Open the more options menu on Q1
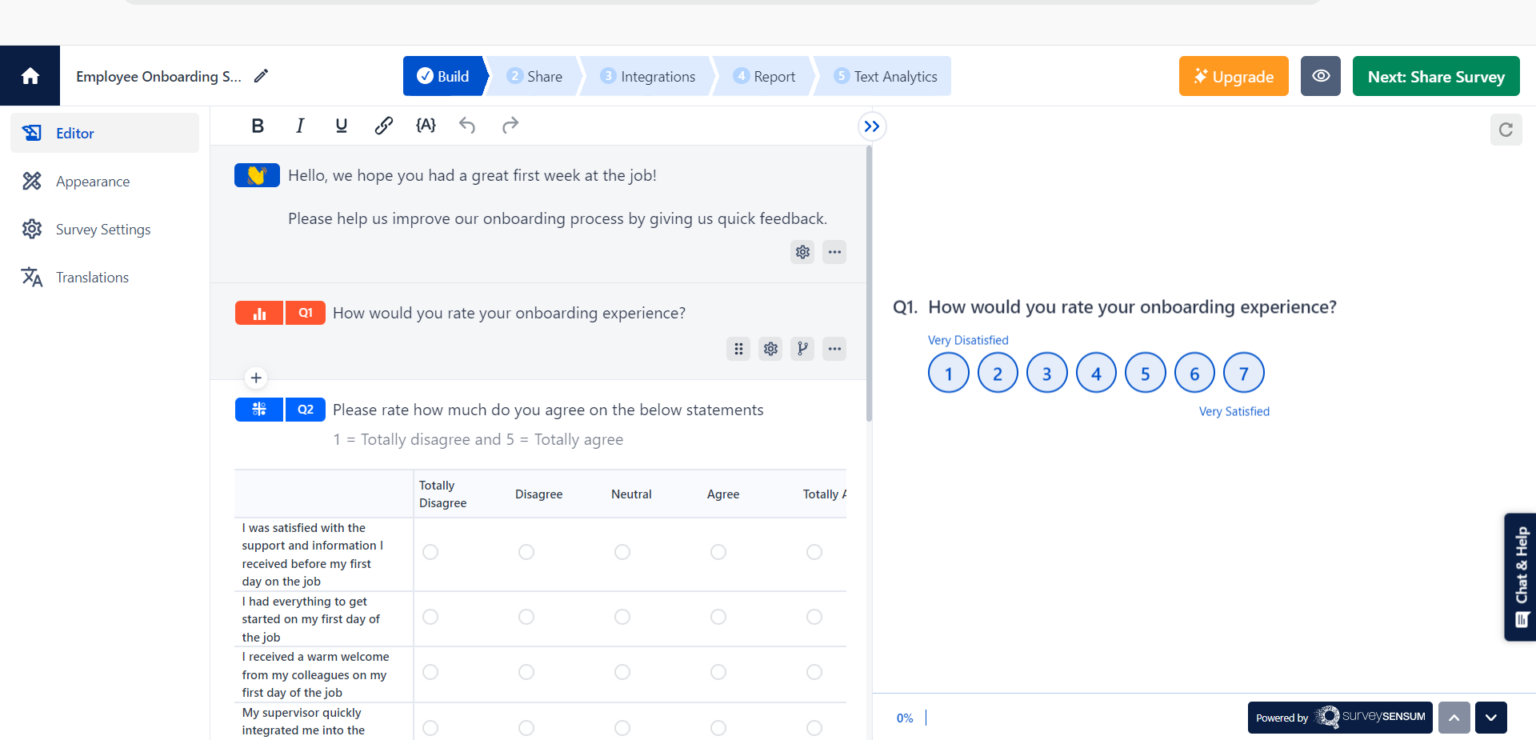The width and height of the screenshot is (1536, 740). (x=834, y=348)
